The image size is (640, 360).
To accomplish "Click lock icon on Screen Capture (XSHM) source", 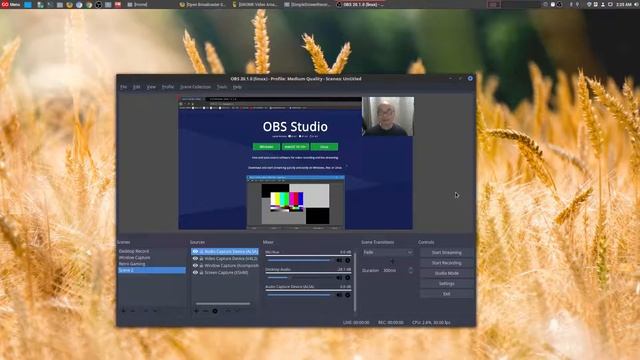I will click(x=201, y=273).
